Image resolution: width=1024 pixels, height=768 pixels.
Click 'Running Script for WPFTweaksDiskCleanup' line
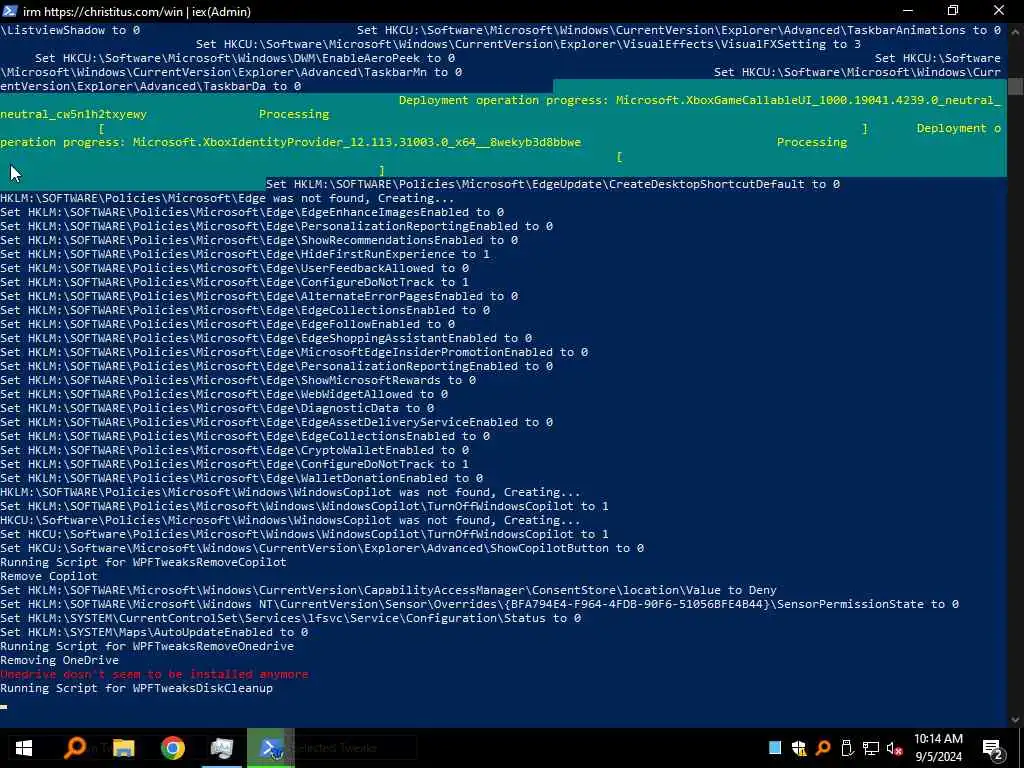click(136, 688)
